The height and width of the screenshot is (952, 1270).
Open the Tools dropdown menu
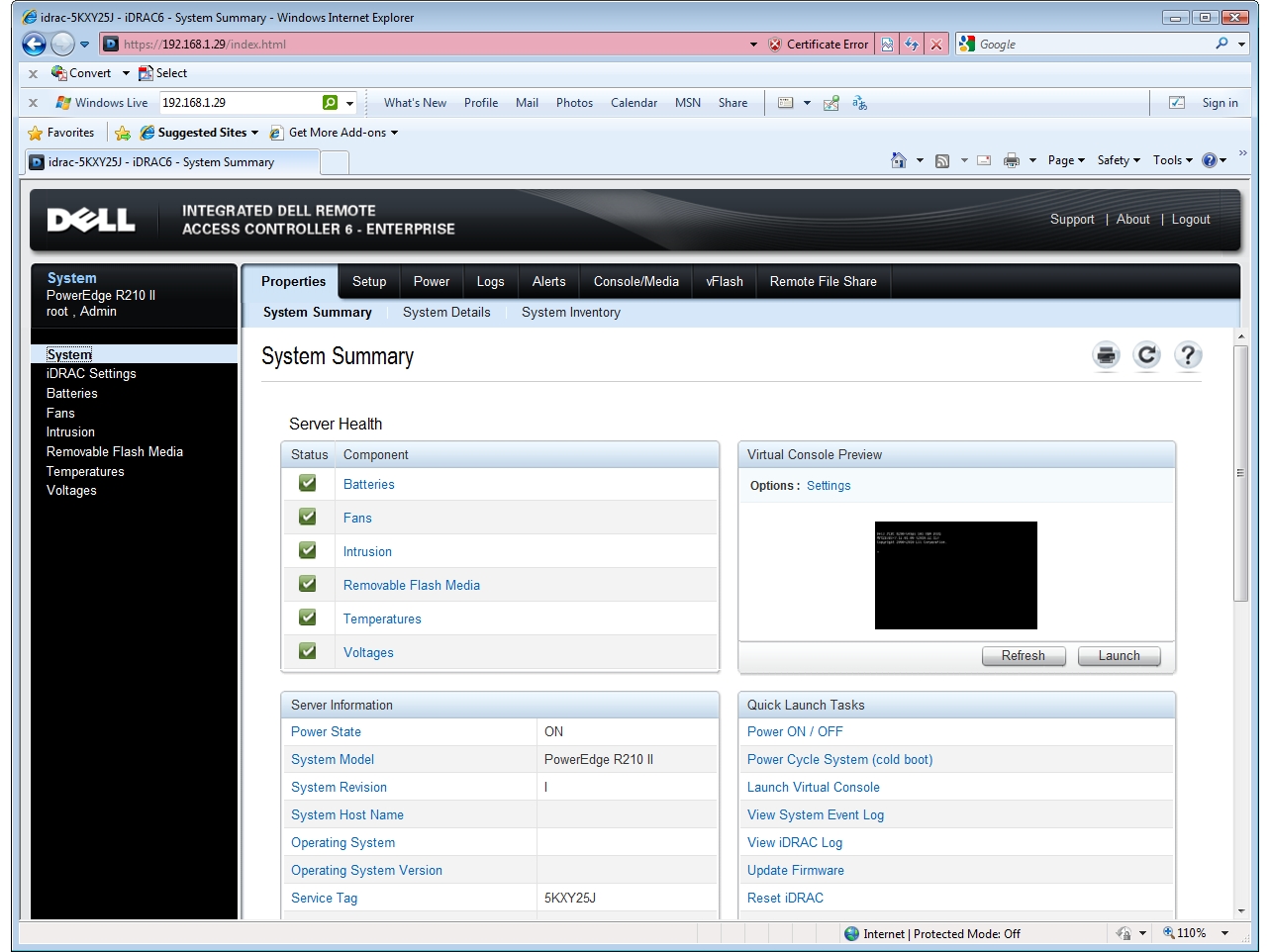pos(1172,159)
